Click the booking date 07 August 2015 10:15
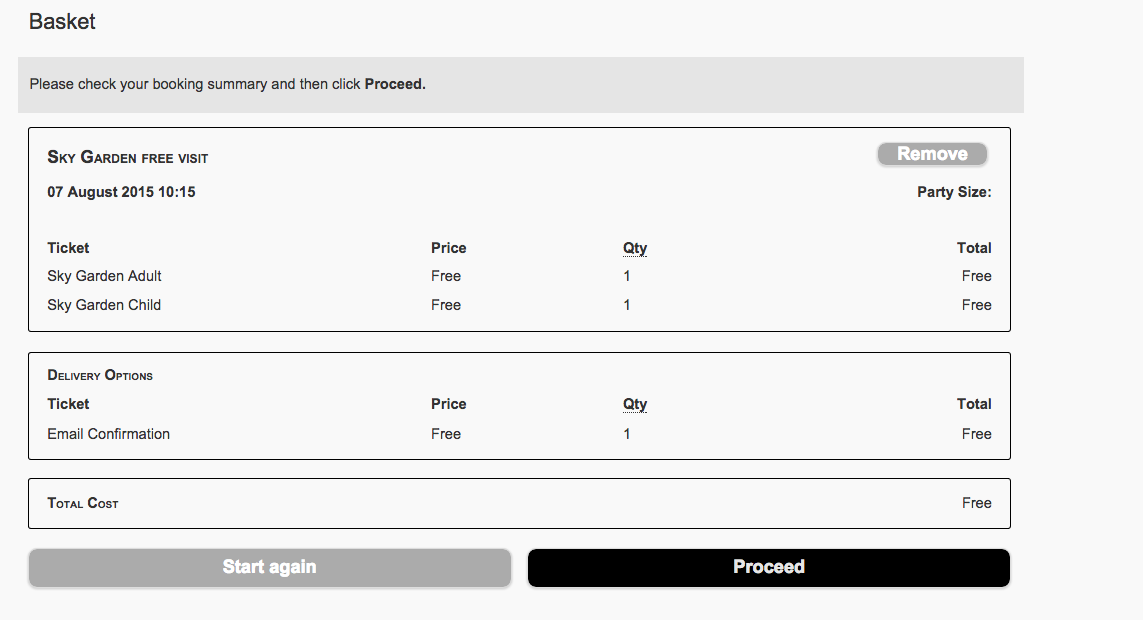 pyautogui.click(x=121, y=192)
